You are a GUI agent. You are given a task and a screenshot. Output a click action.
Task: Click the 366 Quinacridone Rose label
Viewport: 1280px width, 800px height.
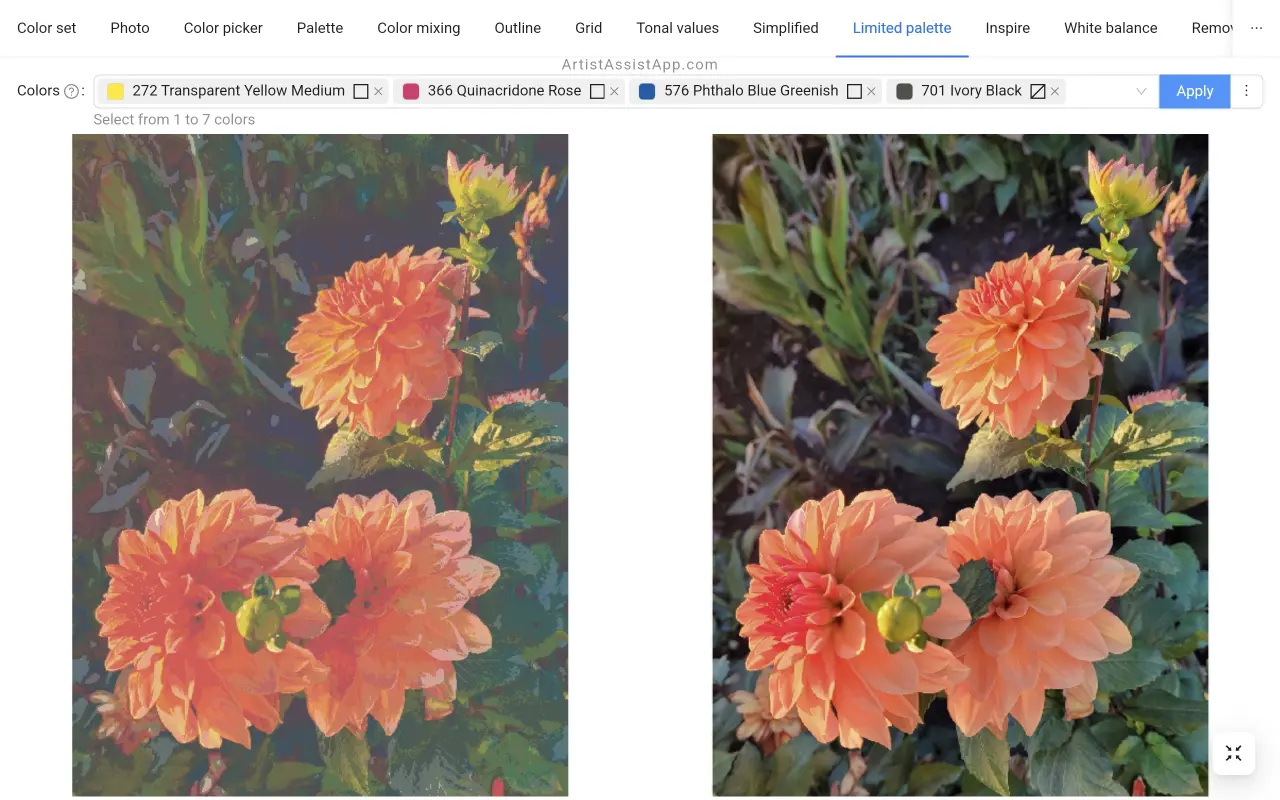click(504, 91)
